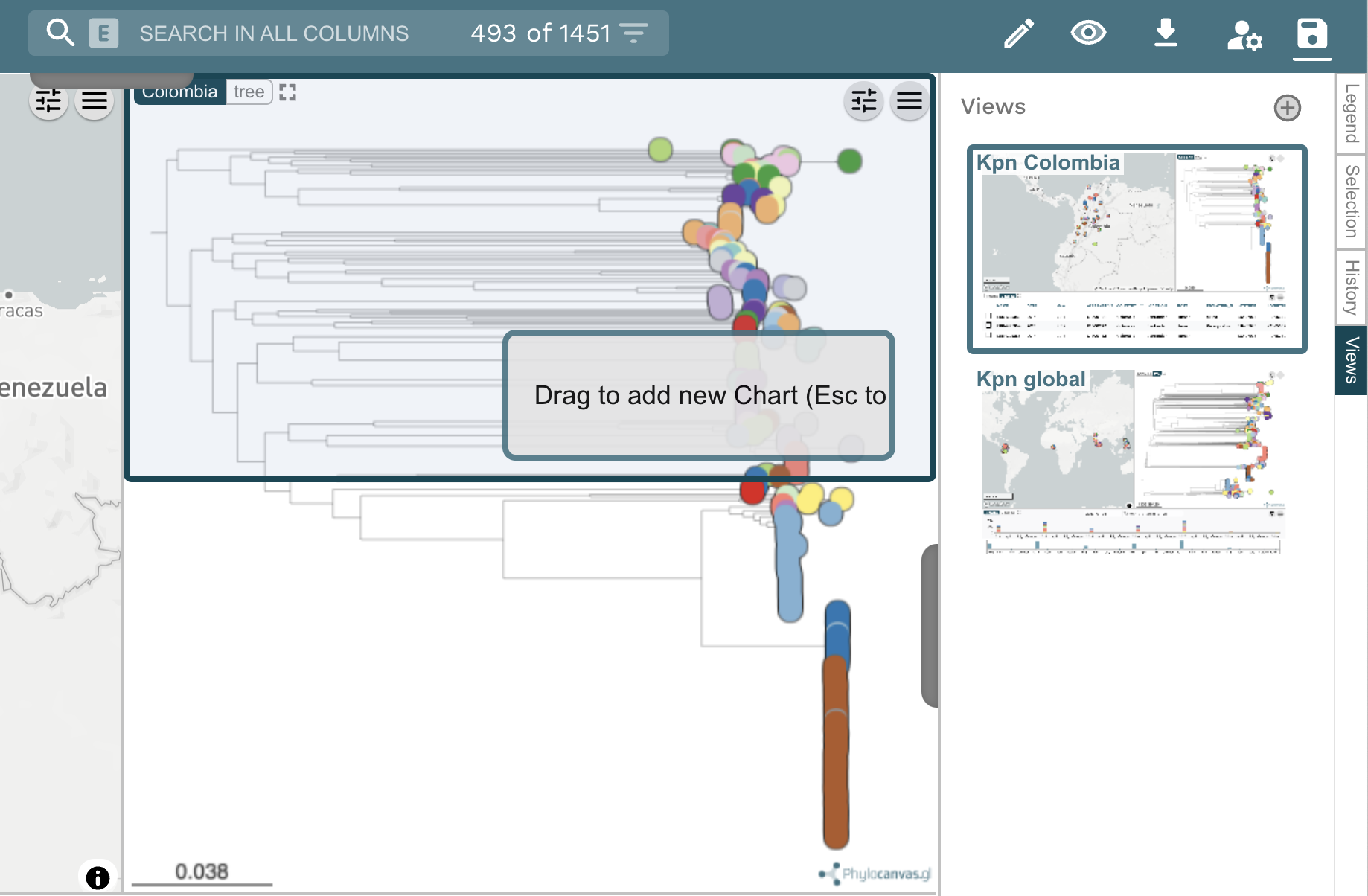Open the Legend side tab
This screenshot has height=896, width=1368.
pyautogui.click(x=1352, y=113)
